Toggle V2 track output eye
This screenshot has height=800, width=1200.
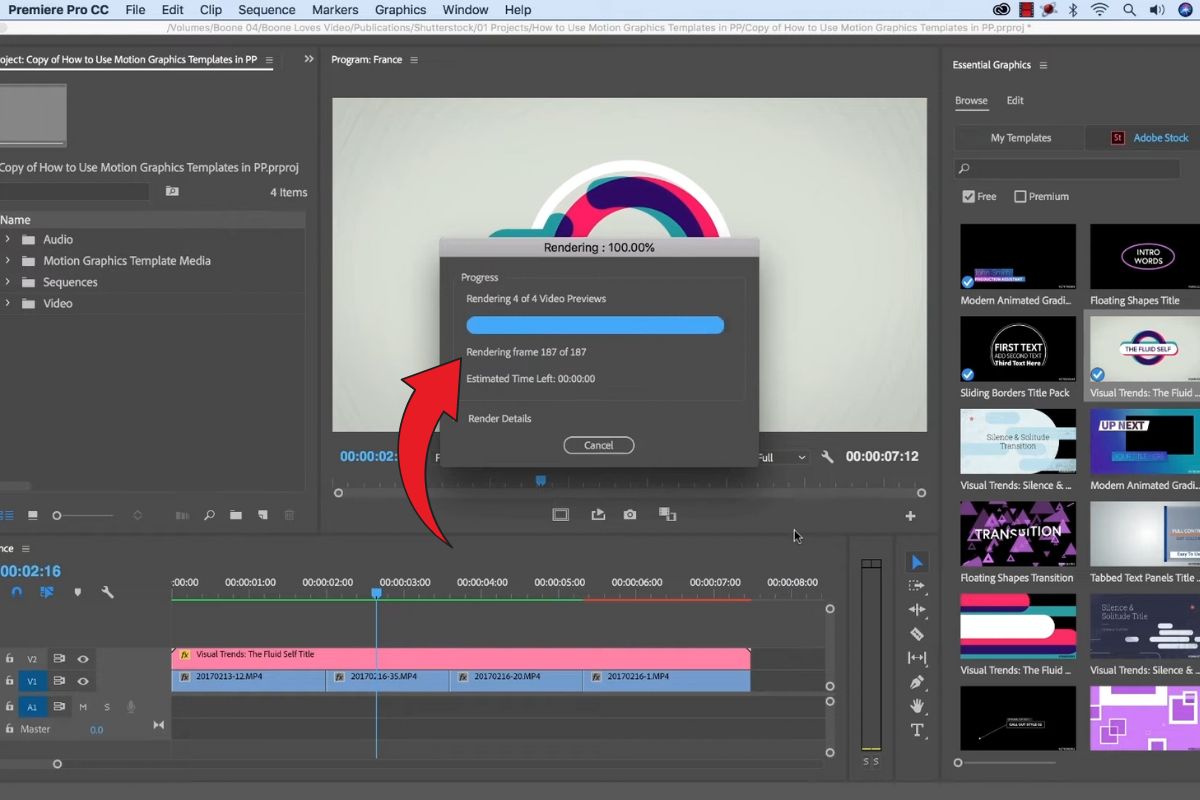pos(83,659)
